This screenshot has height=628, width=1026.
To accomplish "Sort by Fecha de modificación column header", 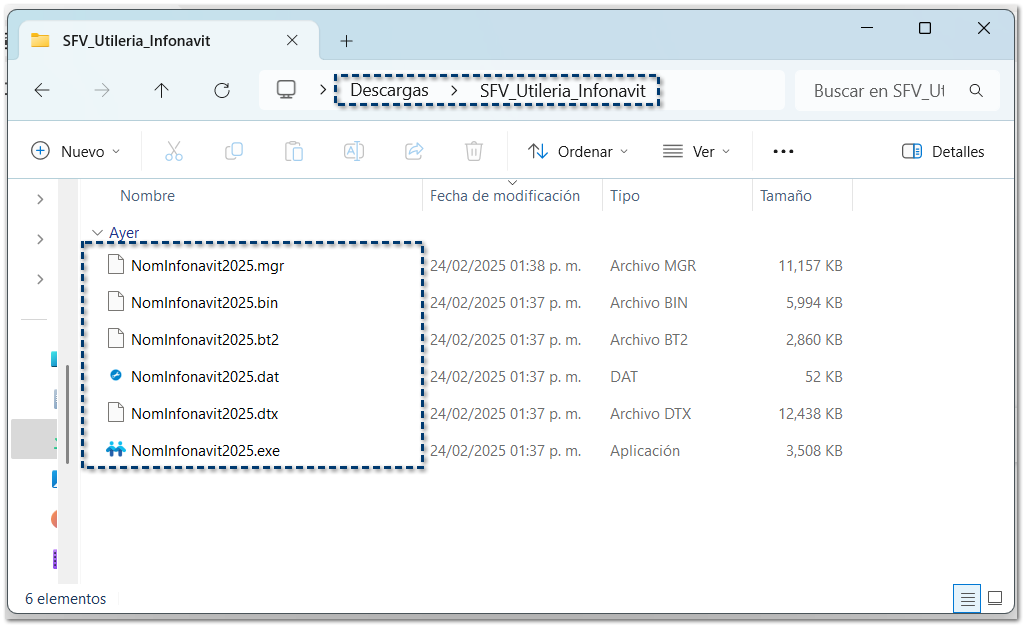I will (x=504, y=196).
